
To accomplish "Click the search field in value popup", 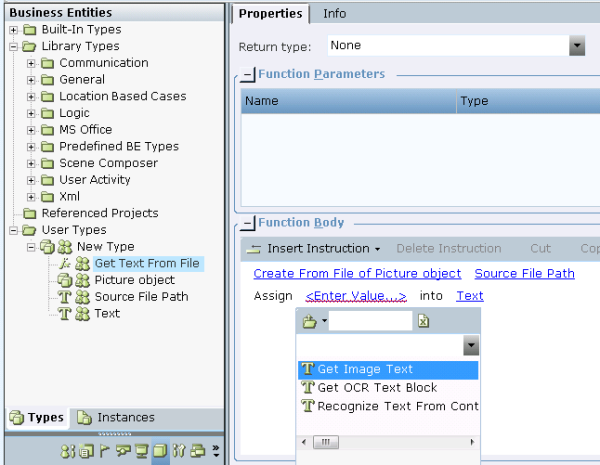I will [370, 321].
